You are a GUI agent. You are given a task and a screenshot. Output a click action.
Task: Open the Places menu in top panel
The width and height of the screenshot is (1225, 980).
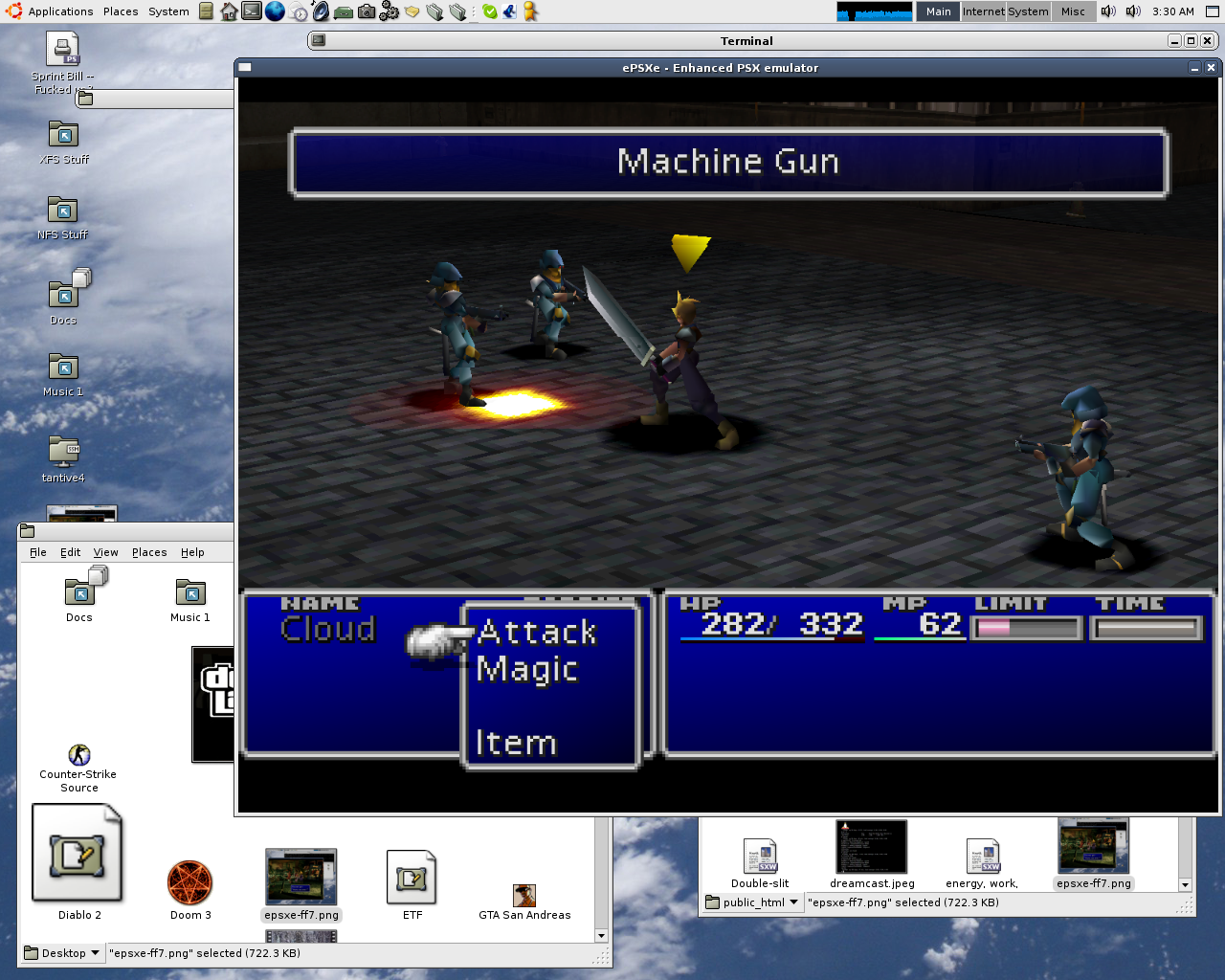[121, 11]
